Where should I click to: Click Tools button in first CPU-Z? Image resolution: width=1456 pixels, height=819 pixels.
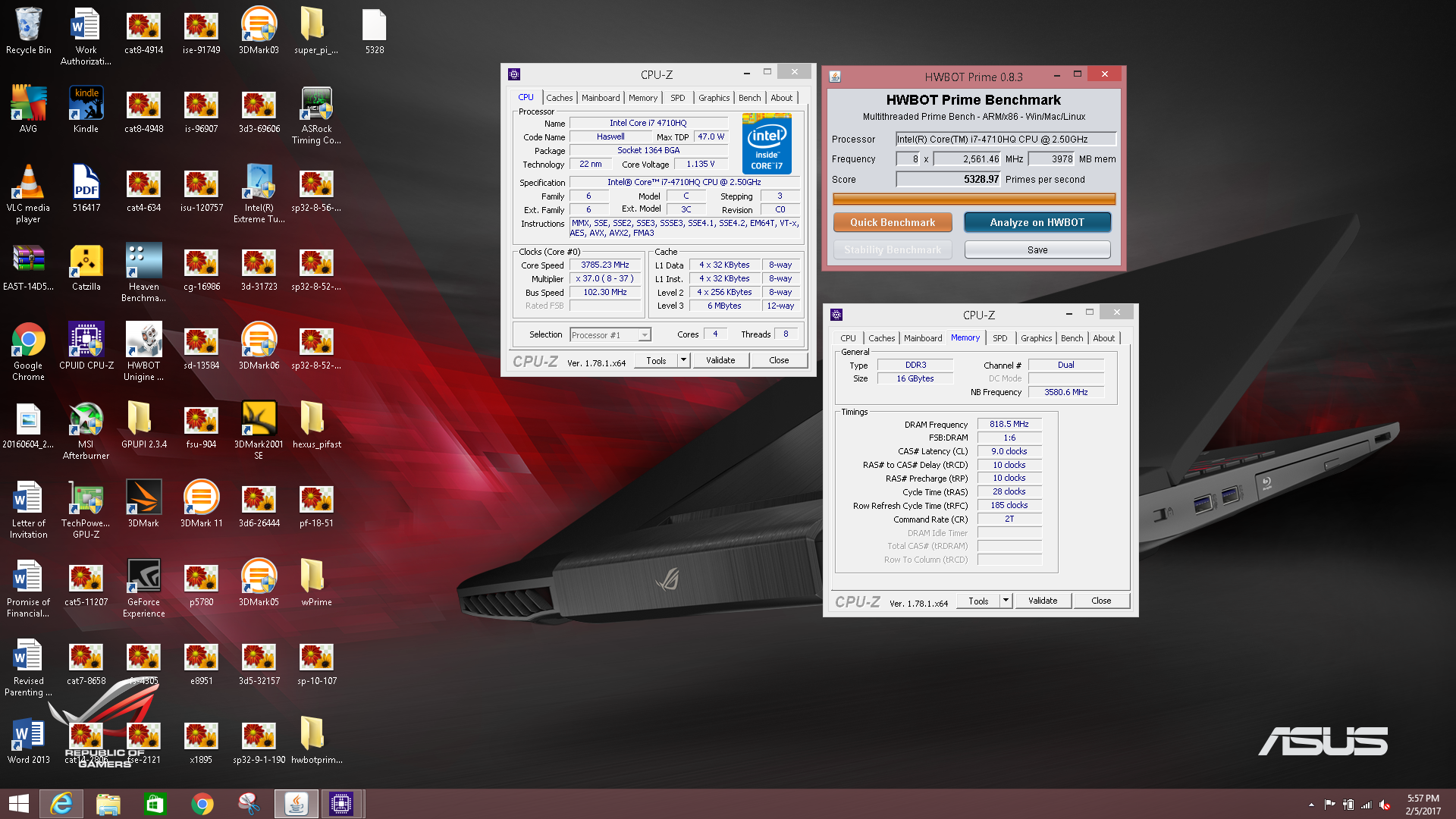[x=657, y=360]
